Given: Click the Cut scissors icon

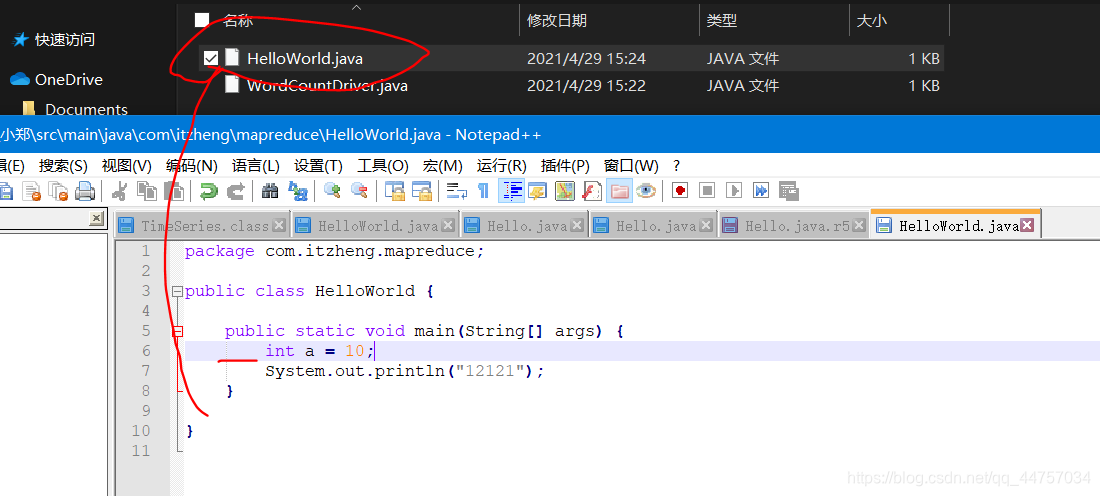Looking at the screenshot, I should (119, 191).
